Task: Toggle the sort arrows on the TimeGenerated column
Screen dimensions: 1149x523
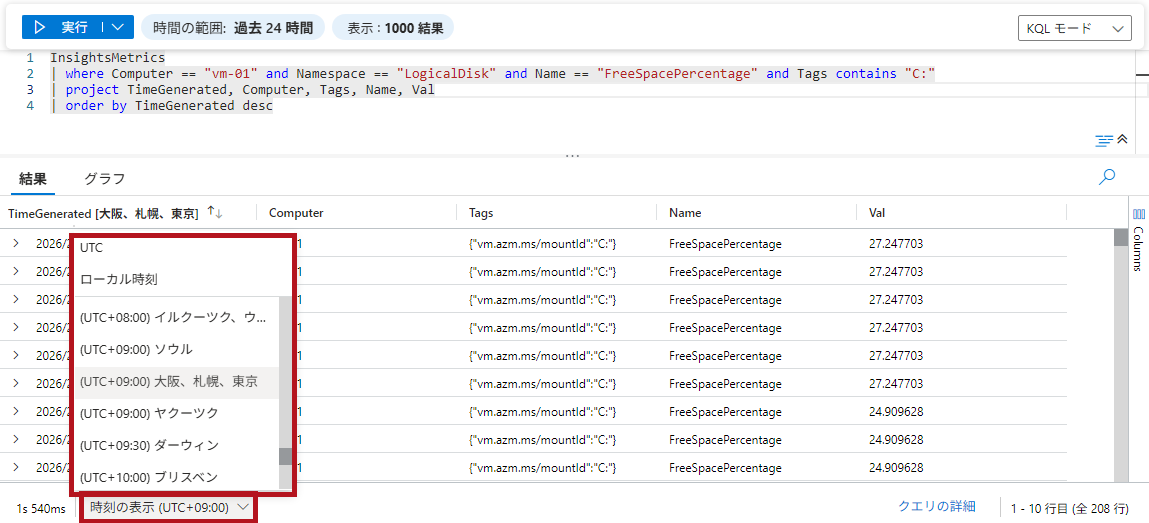Action: click(215, 213)
